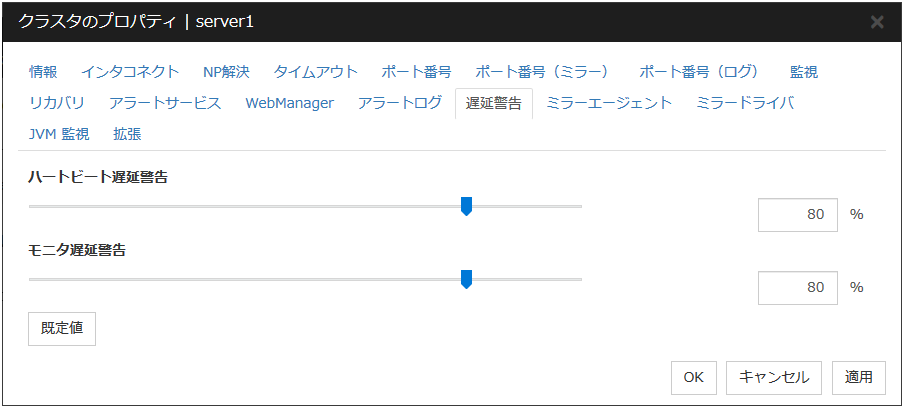Focus the モニタ遅延警告 percent field
This screenshot has width=904, height=408.
797,287
